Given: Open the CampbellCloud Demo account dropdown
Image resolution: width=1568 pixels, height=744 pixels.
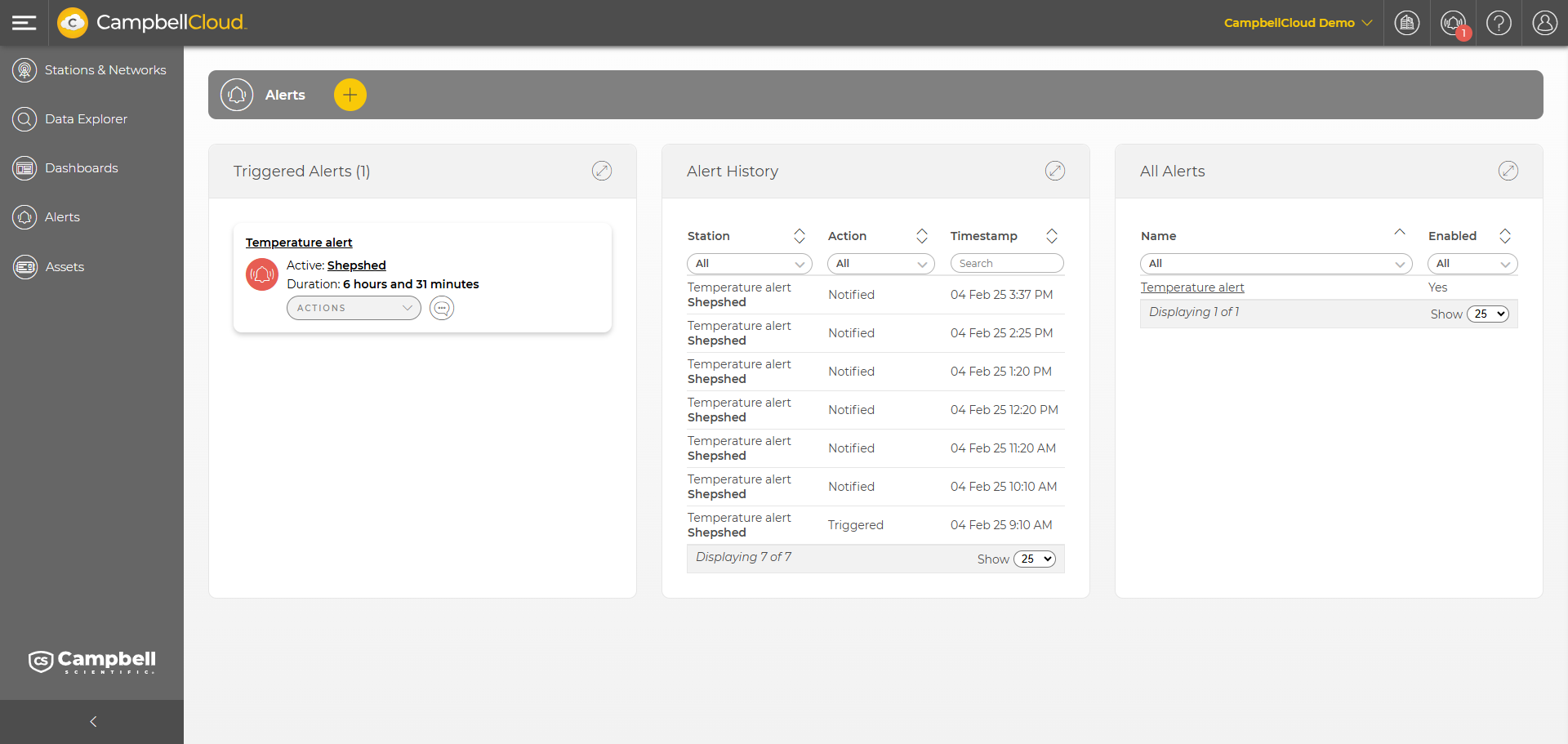Looking at the screenshot, I should 1298,23.
